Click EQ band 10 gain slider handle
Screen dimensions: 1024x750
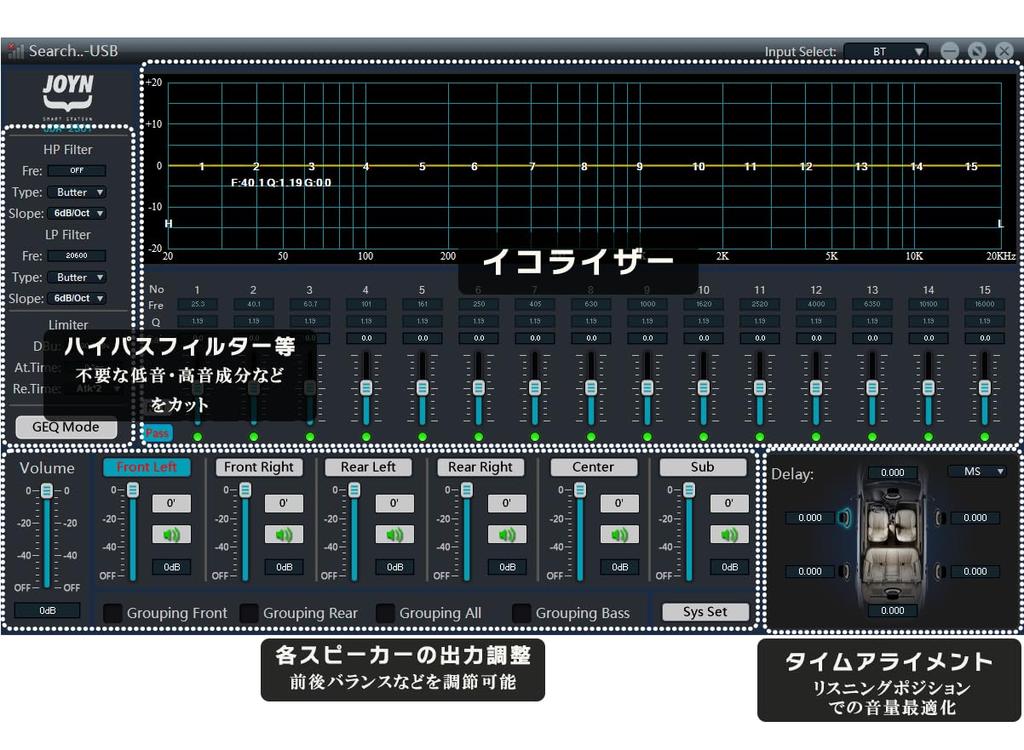[703, 387]
